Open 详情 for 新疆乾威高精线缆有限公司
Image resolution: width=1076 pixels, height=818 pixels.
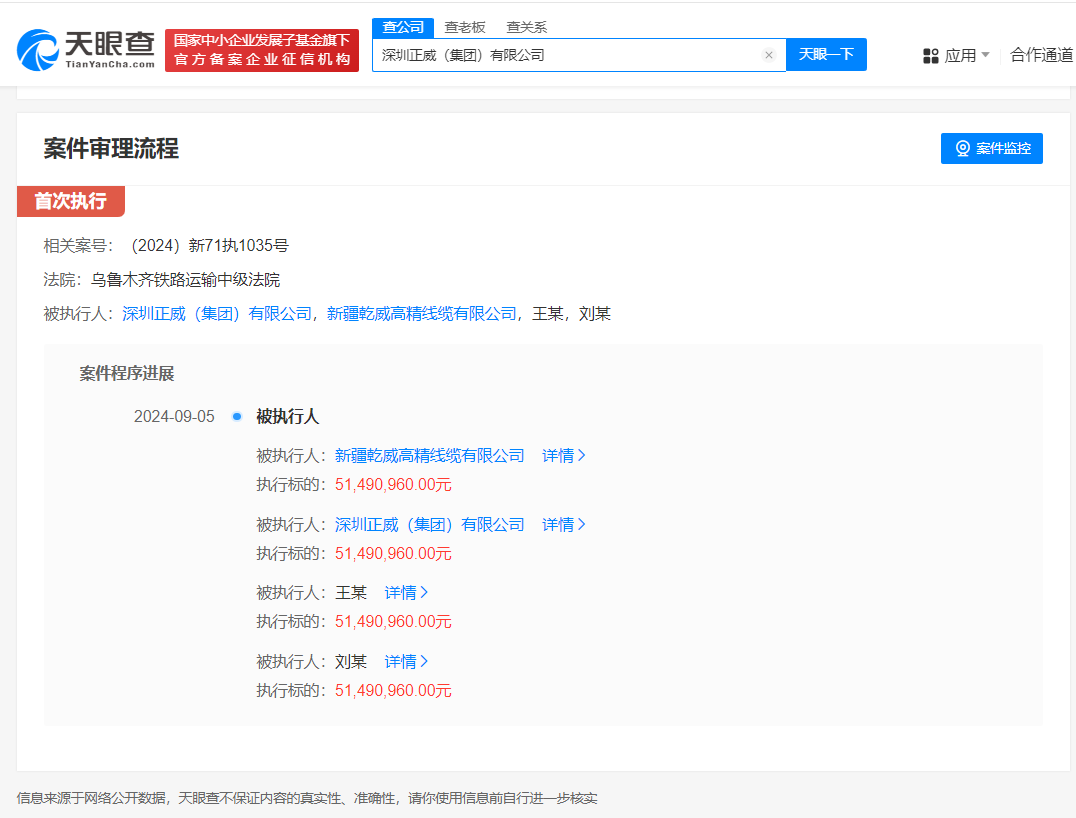coord(563,456)
